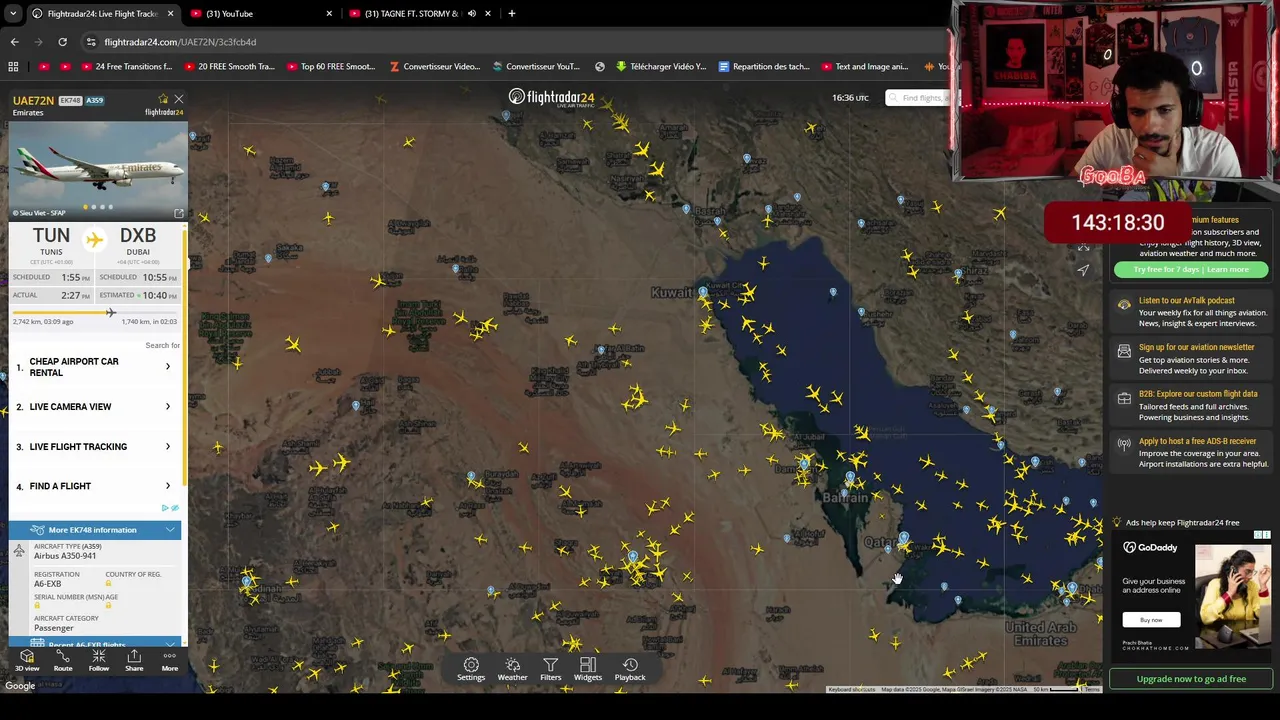This screenshot has width=1280, height=720.
Task: Open the browser apps grid in bookmarks bar
Action: 13,67
